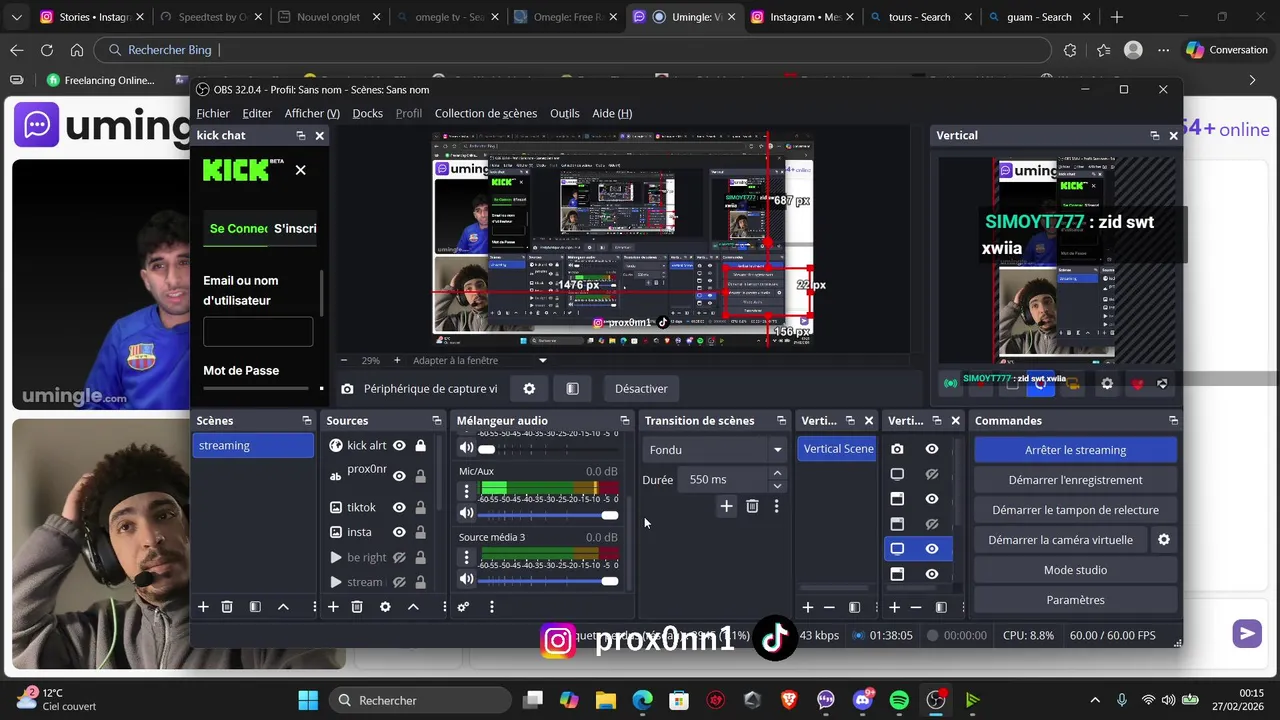Open the Fichier menu
The image size is (1280, 720).
pyautogui.click(x=213, y=114)
